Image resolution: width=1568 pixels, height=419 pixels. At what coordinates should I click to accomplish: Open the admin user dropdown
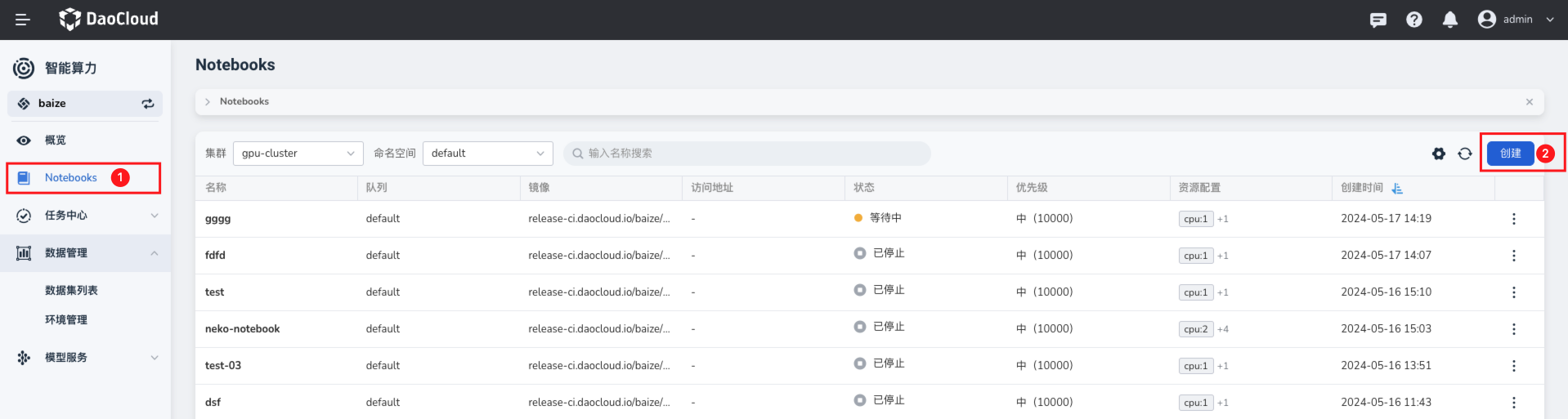click(x=1516, y=20)
